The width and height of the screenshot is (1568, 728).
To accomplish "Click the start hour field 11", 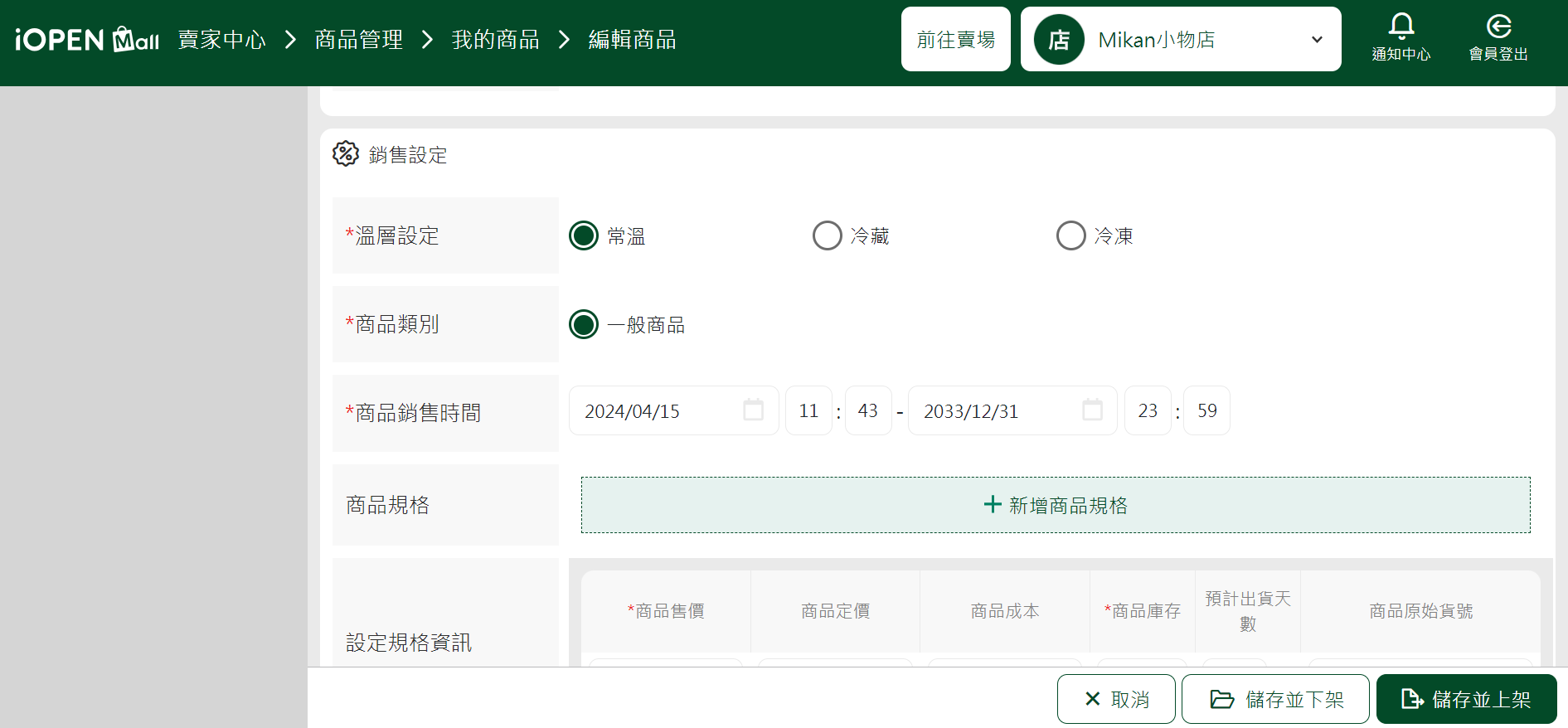I will pyautogui.click(x=808, y=410).
